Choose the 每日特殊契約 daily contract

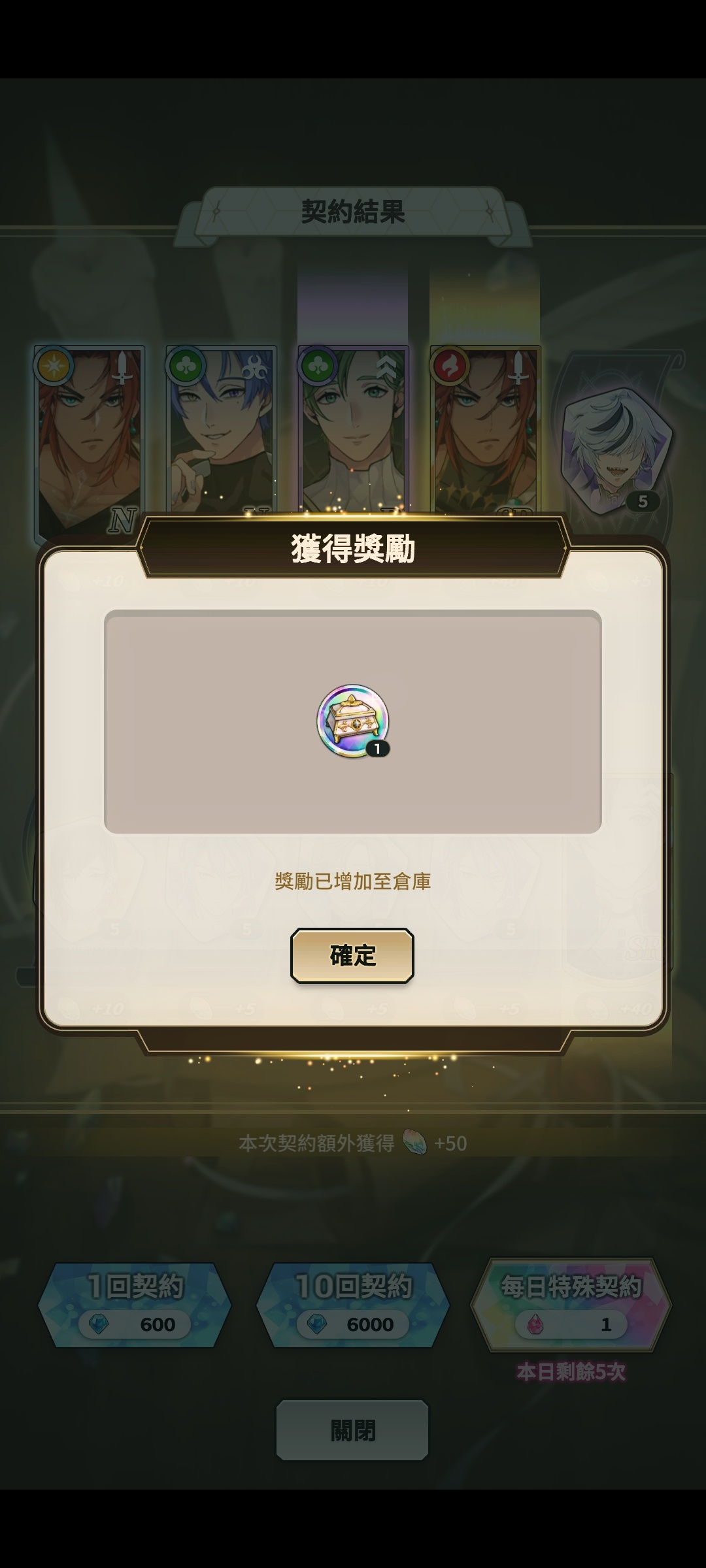(571, 1305)
